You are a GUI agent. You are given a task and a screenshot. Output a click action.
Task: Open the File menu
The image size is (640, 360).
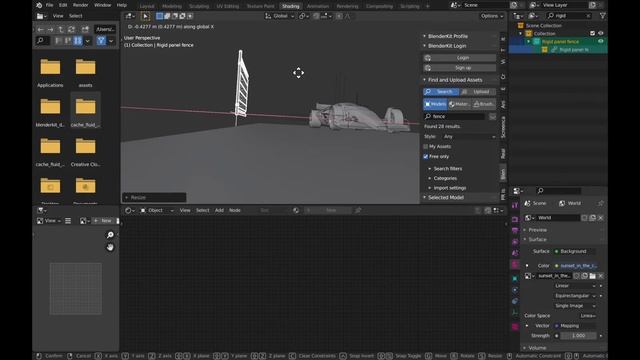pos(49,5)
